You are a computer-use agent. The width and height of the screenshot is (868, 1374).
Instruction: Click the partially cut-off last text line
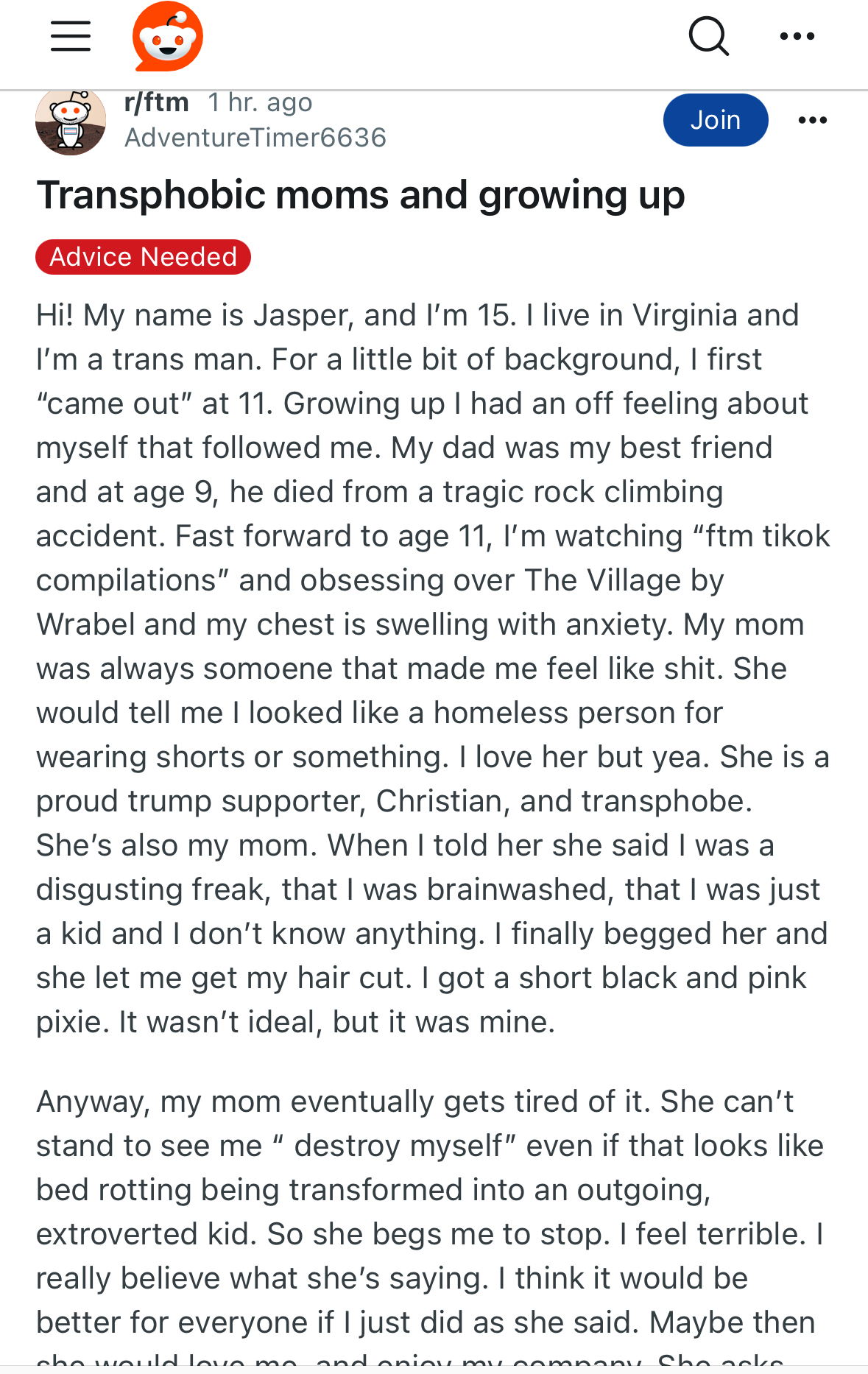click(x=409, y=1361)
